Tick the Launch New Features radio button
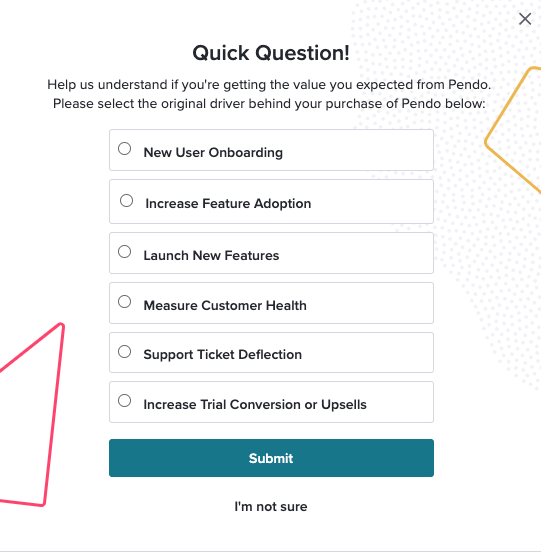The image size is (541, 552). pyautogui.click(x=125, y=252)
